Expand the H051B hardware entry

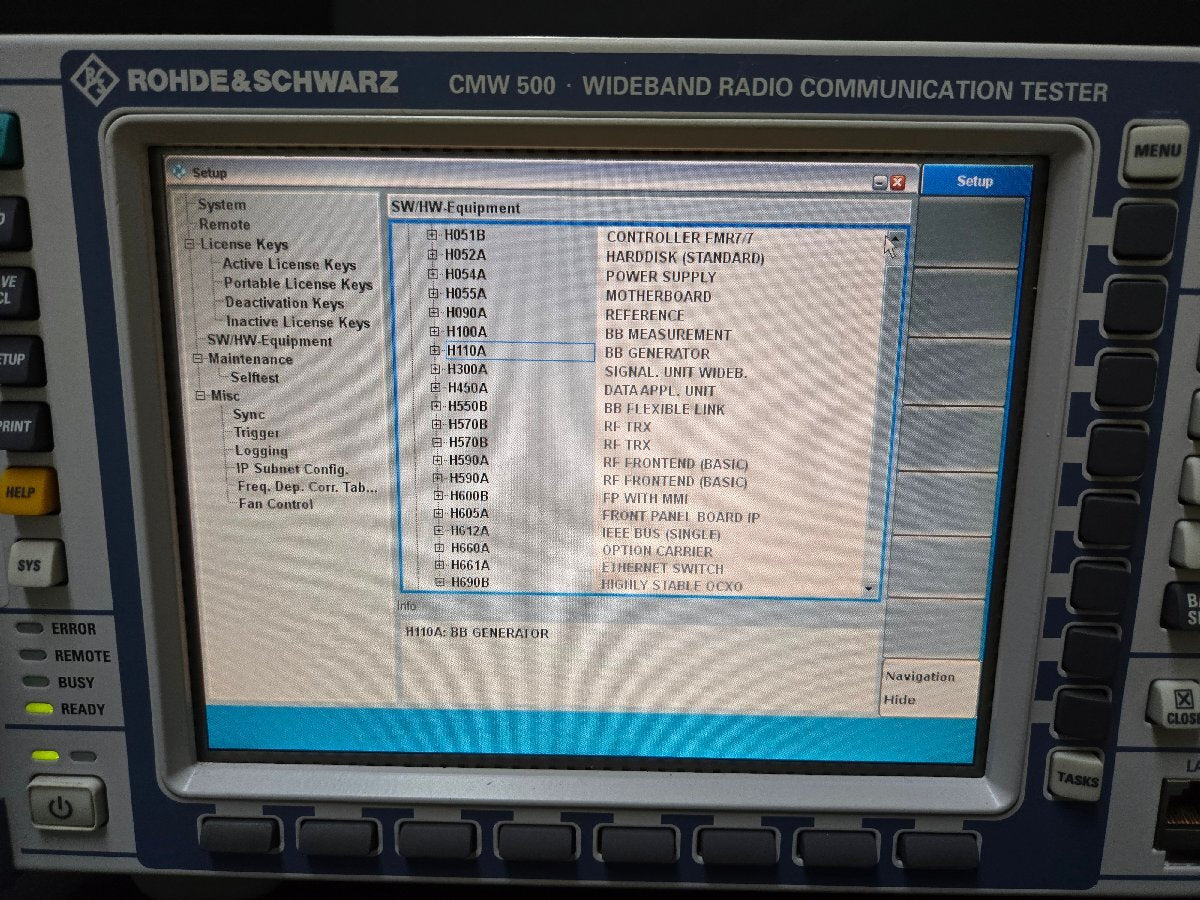pos(432,236)
